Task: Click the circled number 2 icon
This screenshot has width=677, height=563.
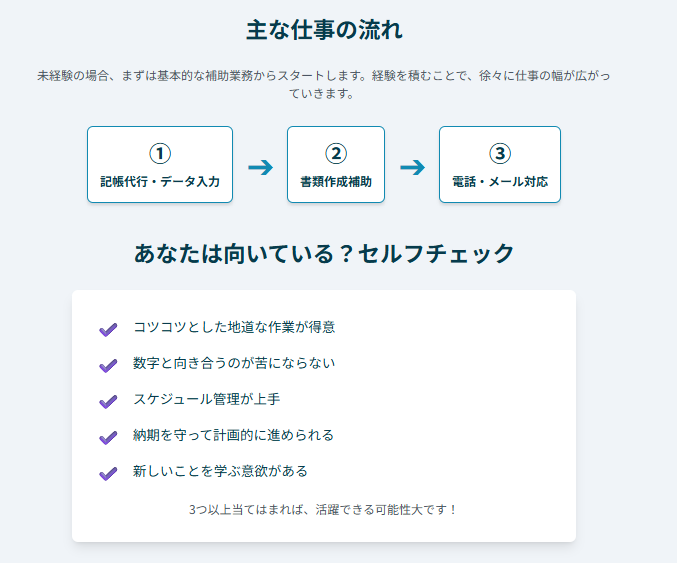Action: click(x=336, y=153)
